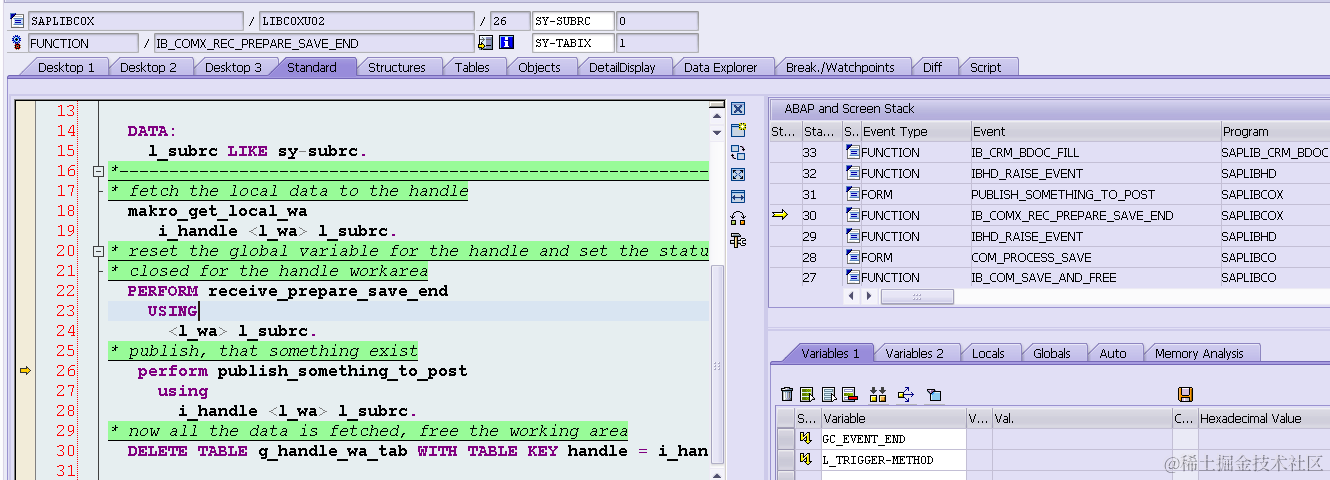Collapse the comment block at line 20

pyautogui.click(x=98, y=251)
